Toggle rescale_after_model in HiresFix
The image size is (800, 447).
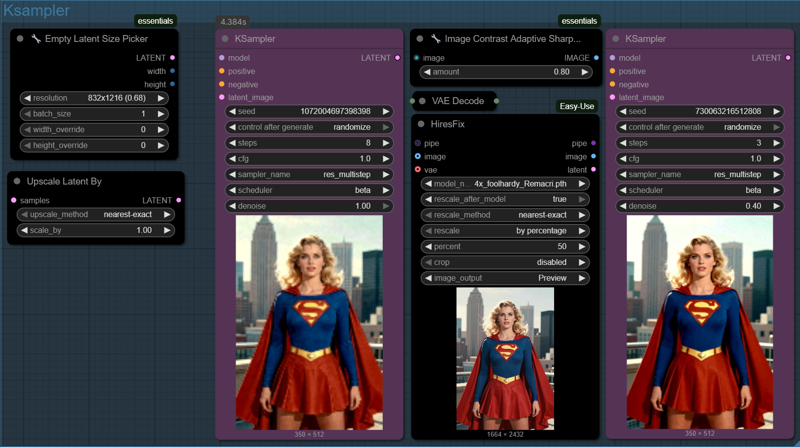[505, 200]
